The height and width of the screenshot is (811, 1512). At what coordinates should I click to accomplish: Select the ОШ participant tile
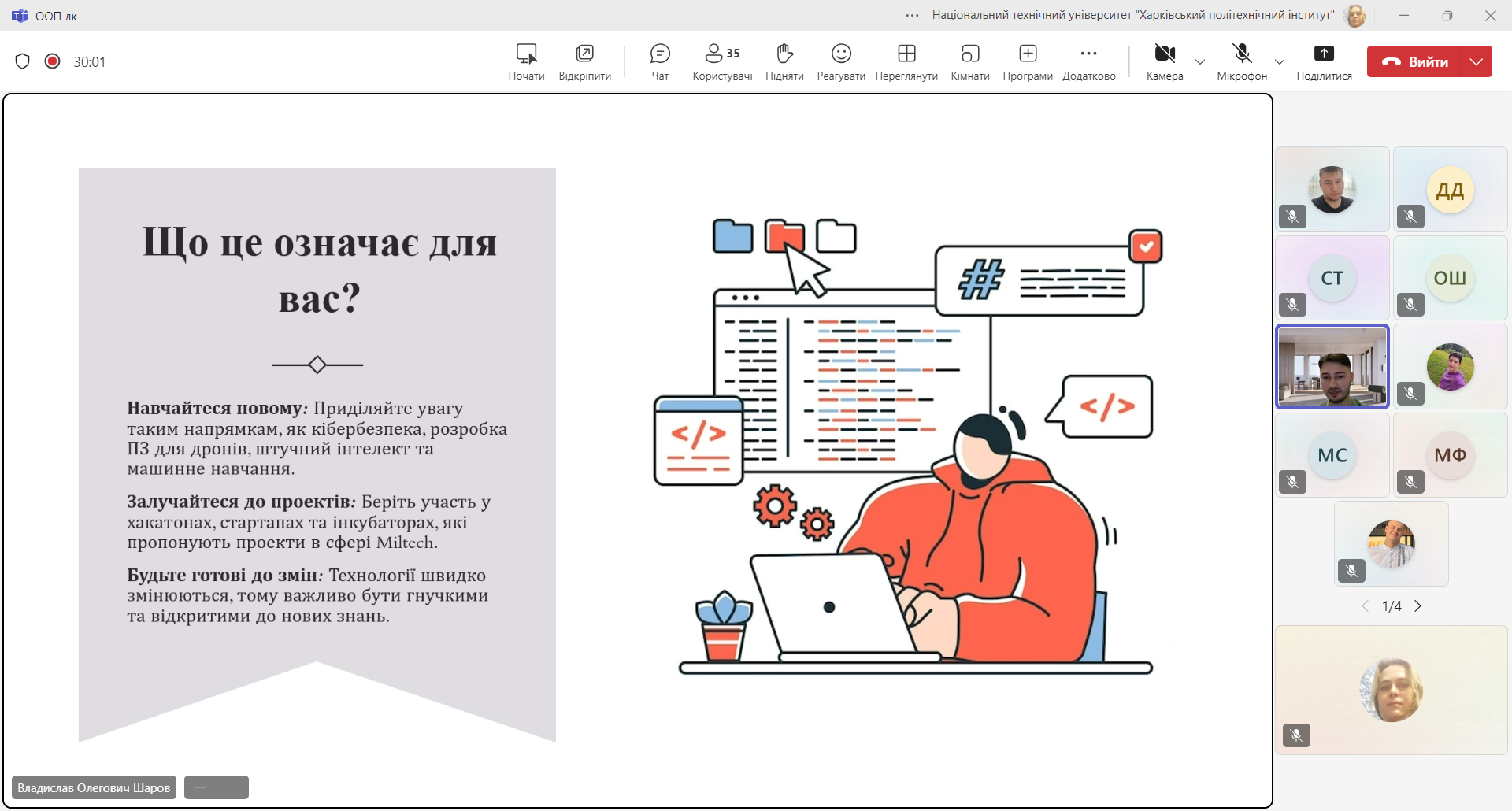[1450, 278]
